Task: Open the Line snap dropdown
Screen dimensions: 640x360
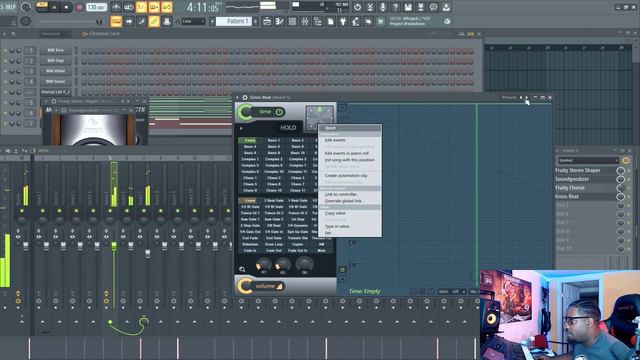Action: (193, 21)
